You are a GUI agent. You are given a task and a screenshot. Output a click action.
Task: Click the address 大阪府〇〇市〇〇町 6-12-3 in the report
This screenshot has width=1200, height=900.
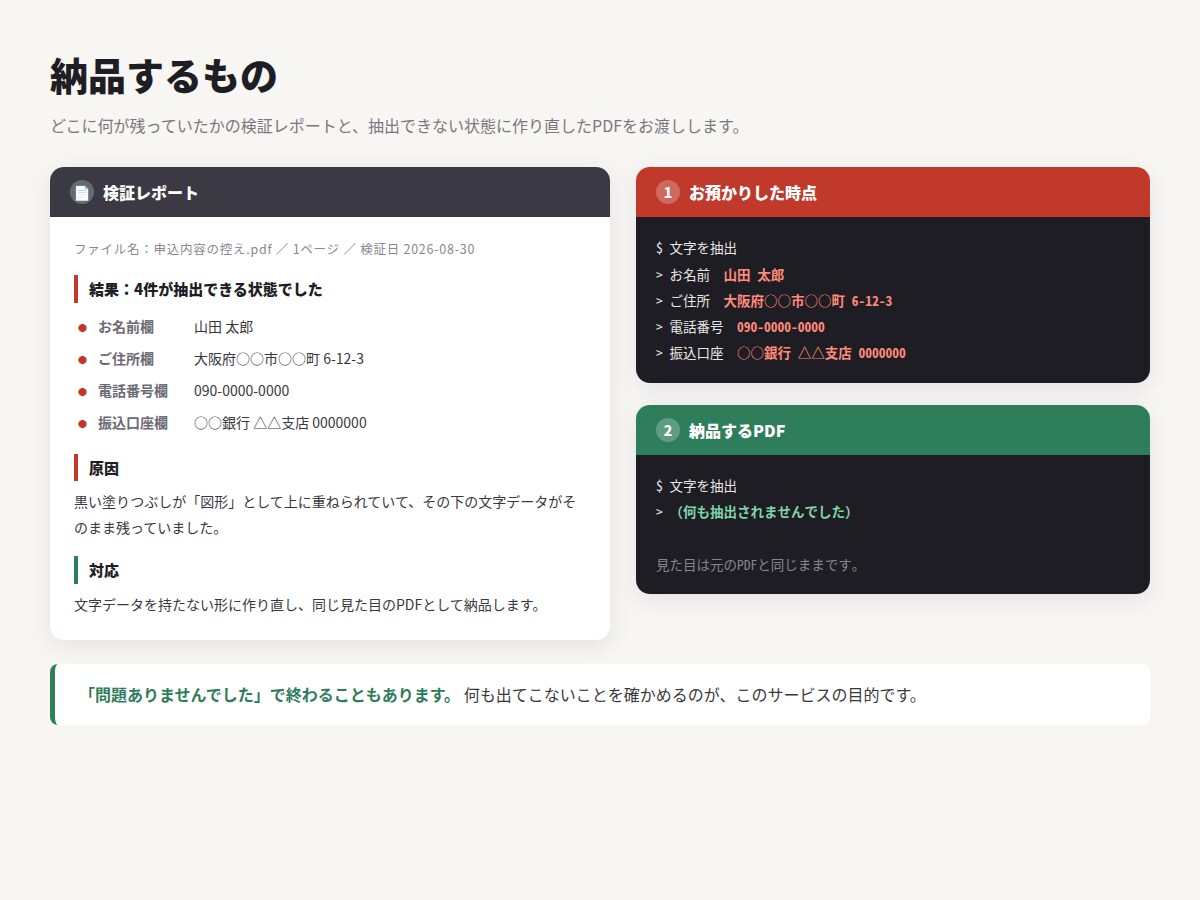point(279,359)
